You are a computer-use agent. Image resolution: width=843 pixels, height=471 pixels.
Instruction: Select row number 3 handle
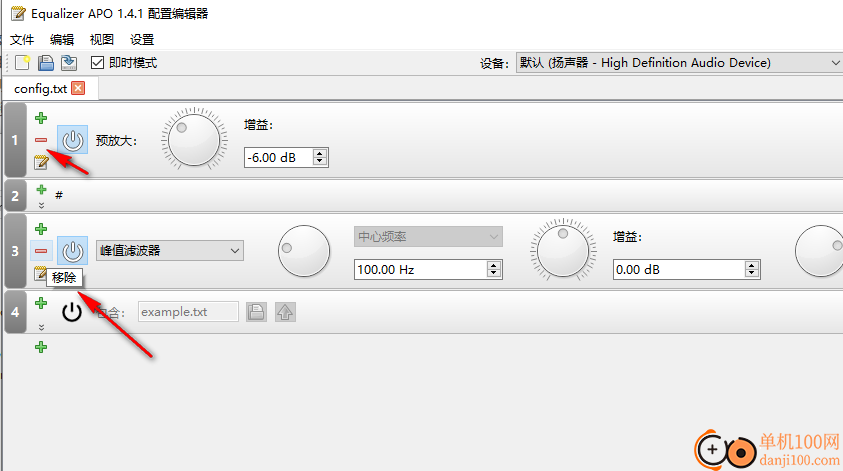tap(15, 251)
